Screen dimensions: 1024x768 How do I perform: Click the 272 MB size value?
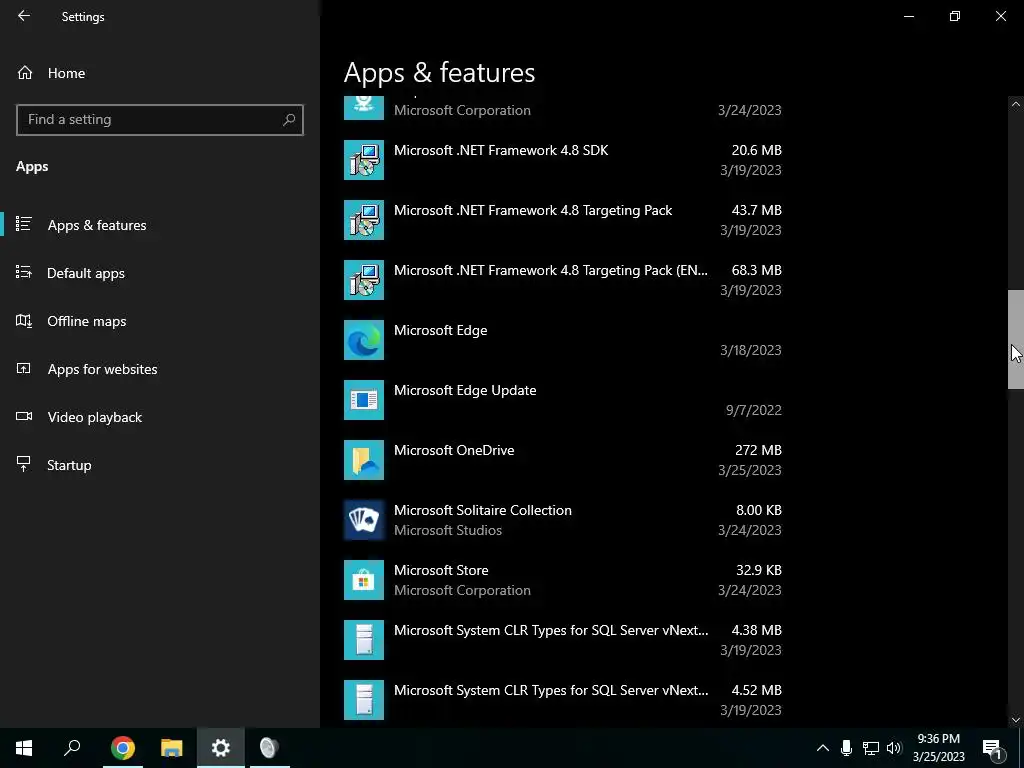758,450
